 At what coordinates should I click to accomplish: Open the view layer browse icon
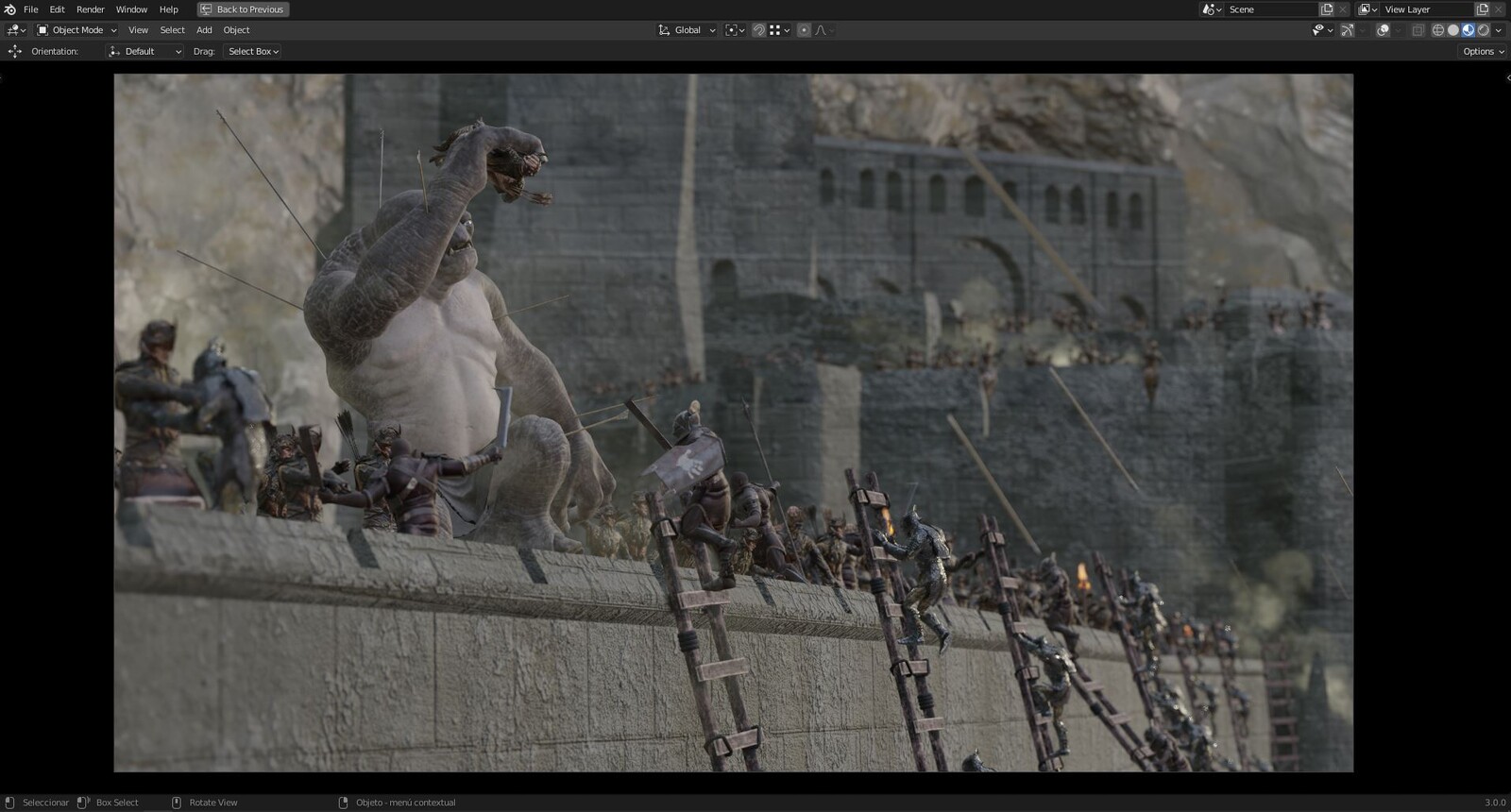(x=1367, y=9)
